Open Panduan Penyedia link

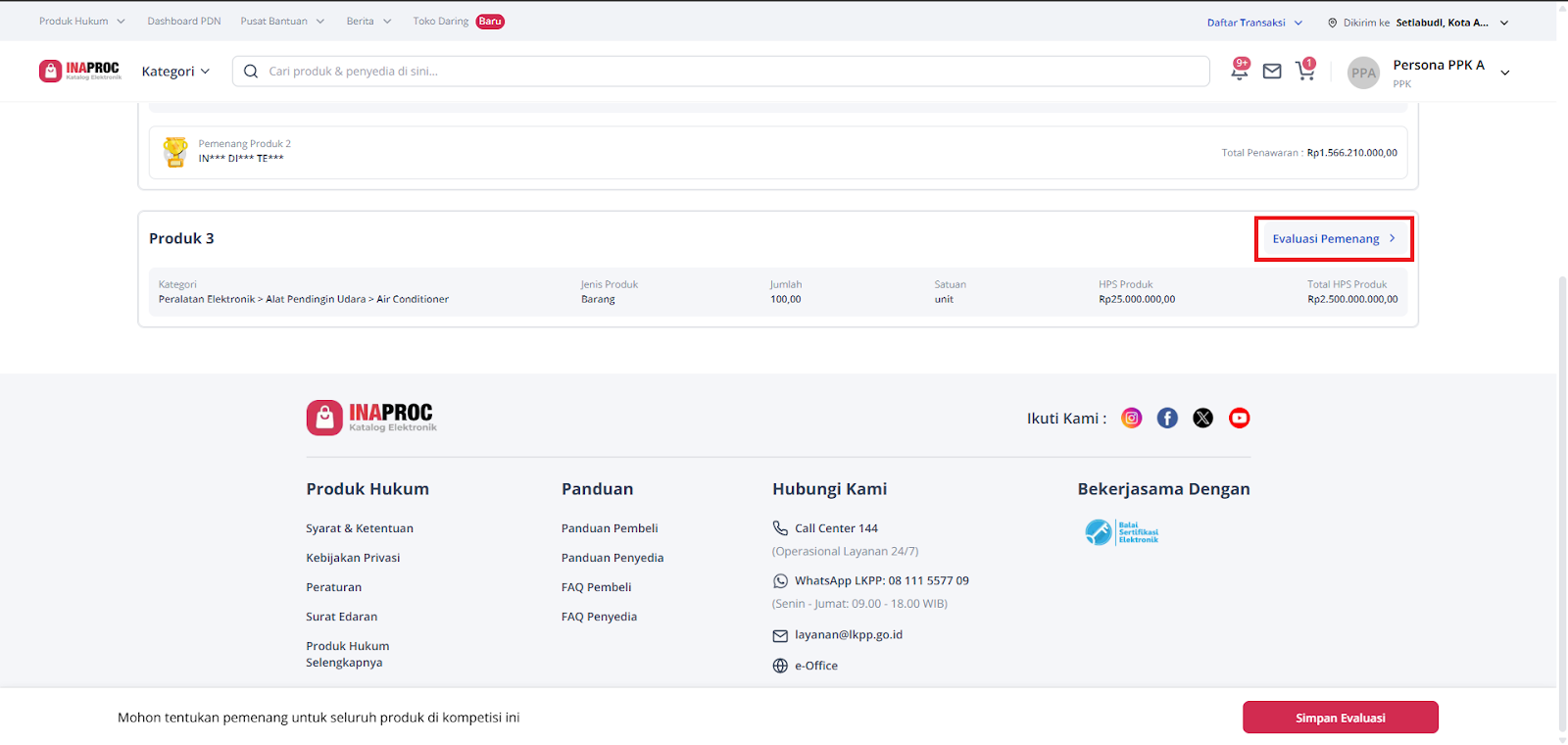click(612, 558)
